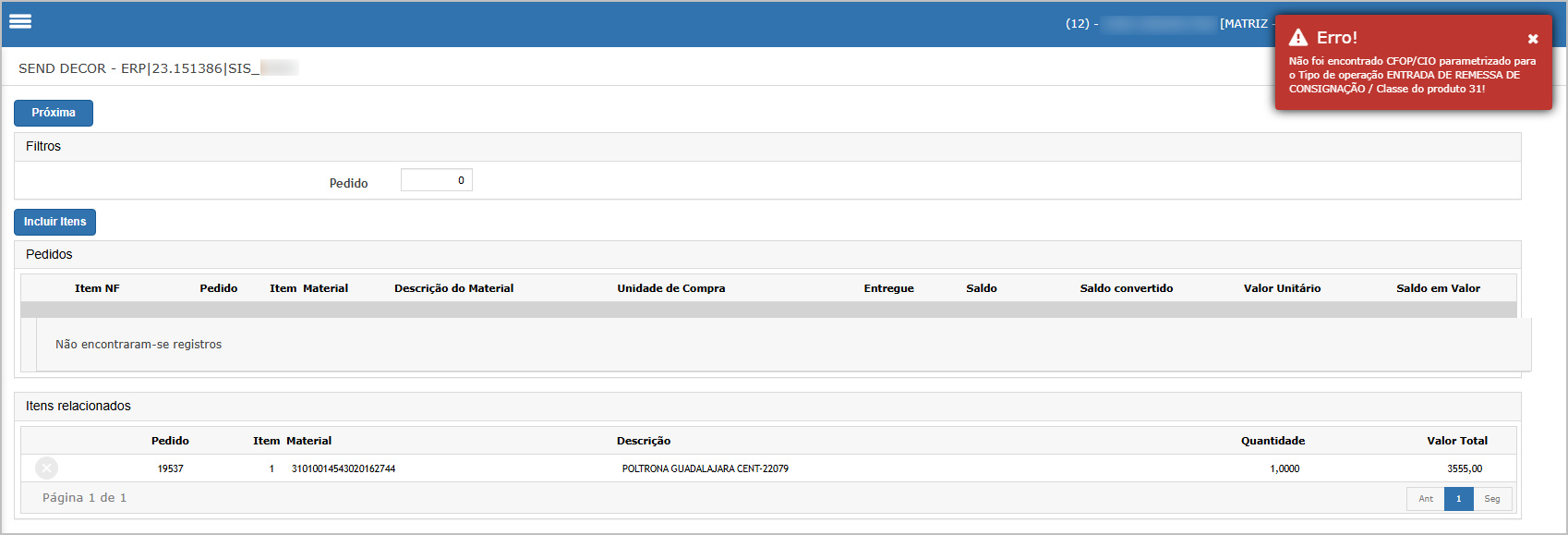Select quantity value 1,0000
Screen dimensions: 1568x535
click(x=1285, y=468)
